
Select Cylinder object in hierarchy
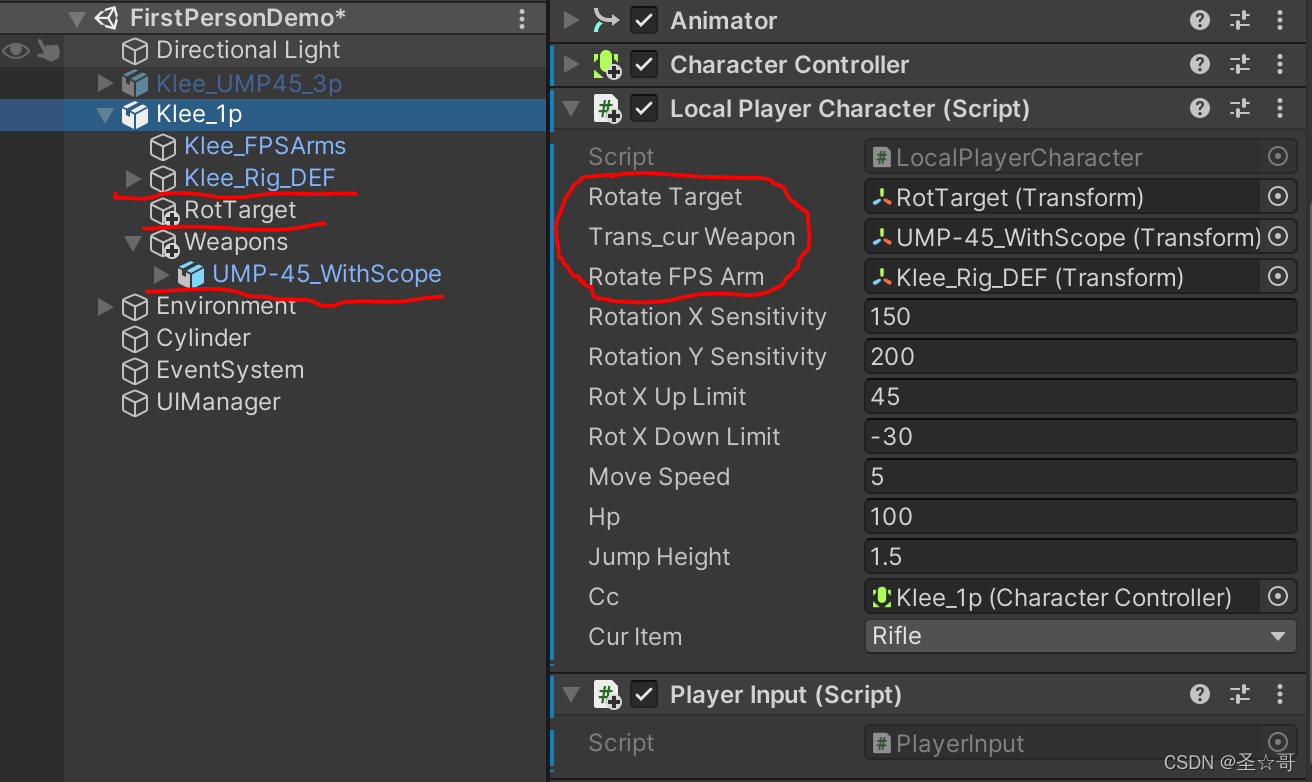[203, 338]
